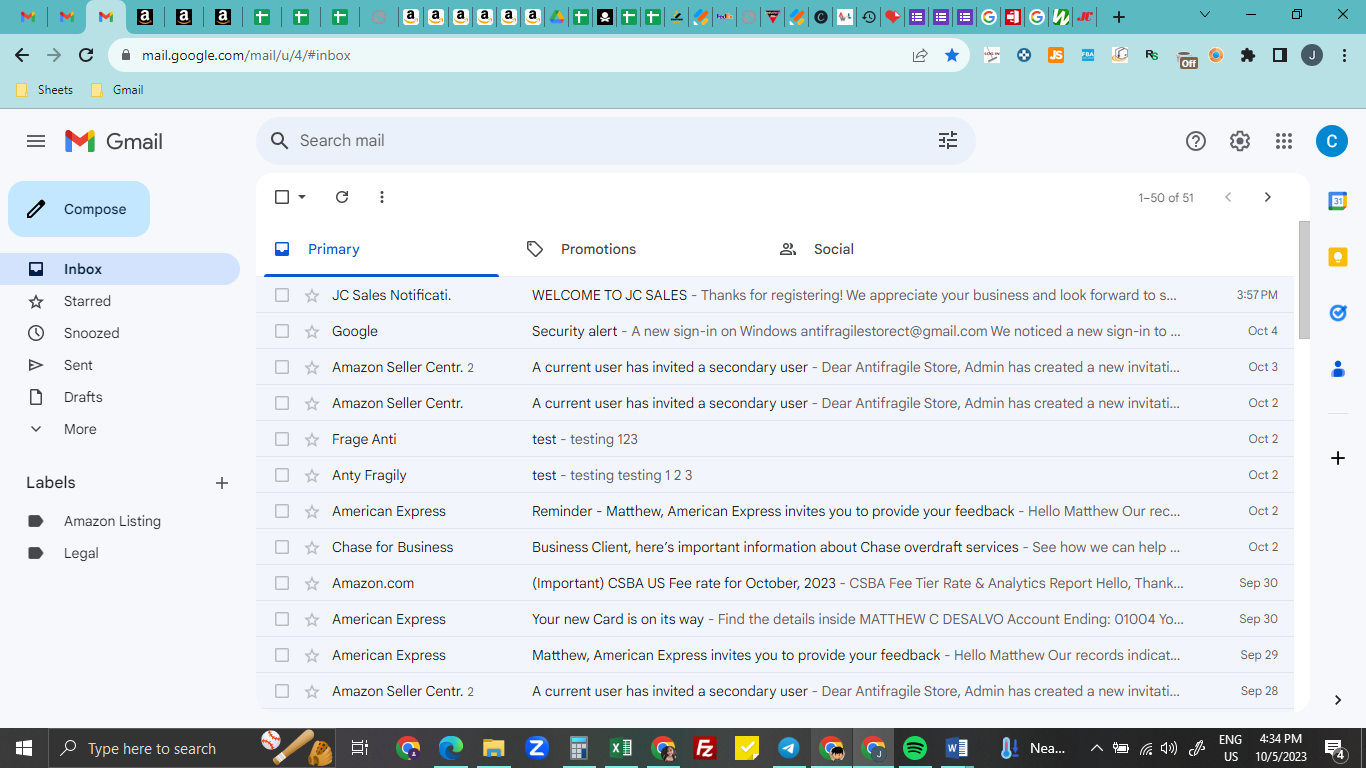Star the JC Sales Notification email
Image resolution: width=1366 pixels, height=768 pixels.
(312, 295)
